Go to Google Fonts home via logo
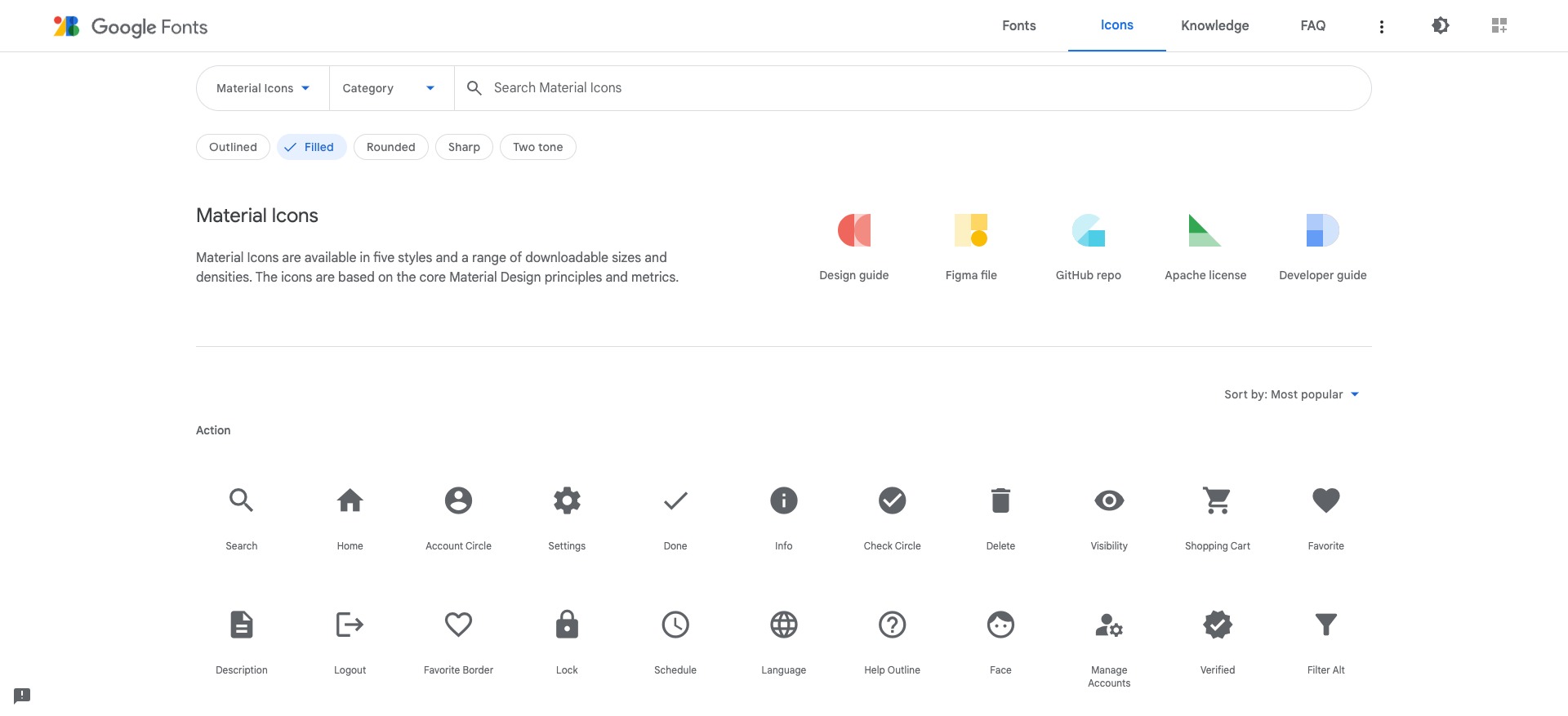The width and height of the screenshot is (1568, 716). [x=131, y=27]
